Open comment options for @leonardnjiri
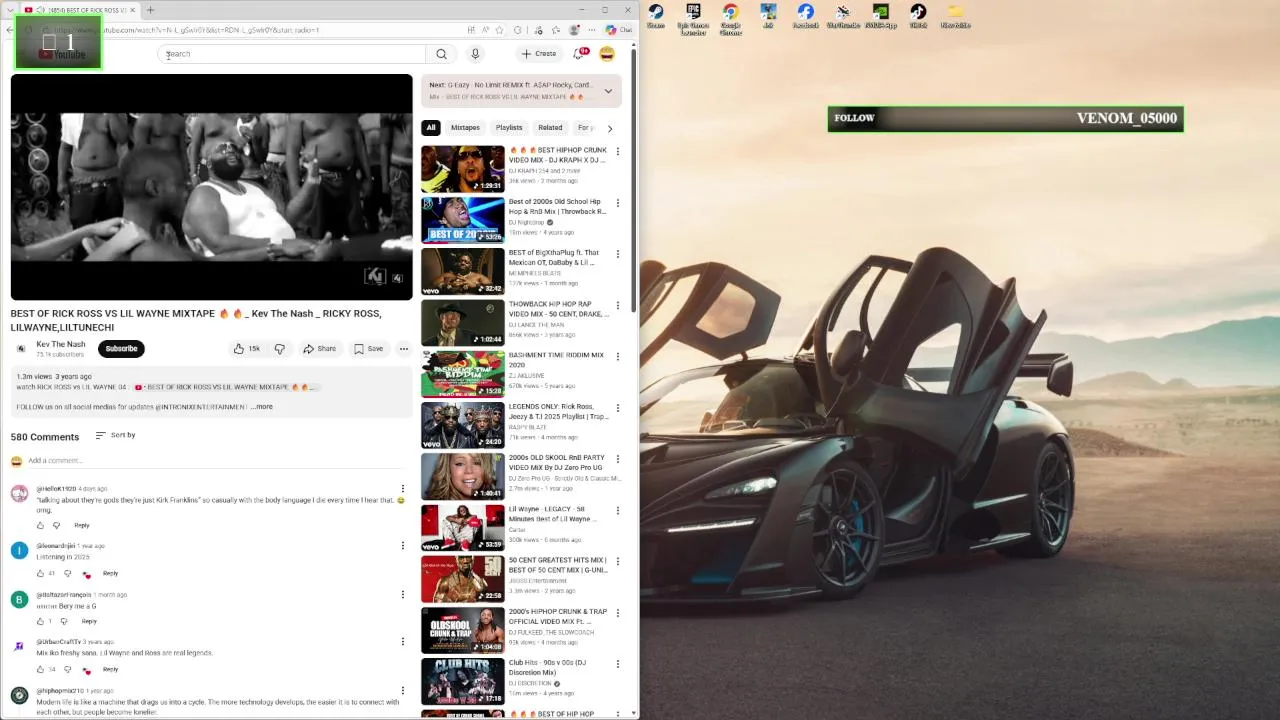This screenshot has height=720, width=1280. (403, 546)
